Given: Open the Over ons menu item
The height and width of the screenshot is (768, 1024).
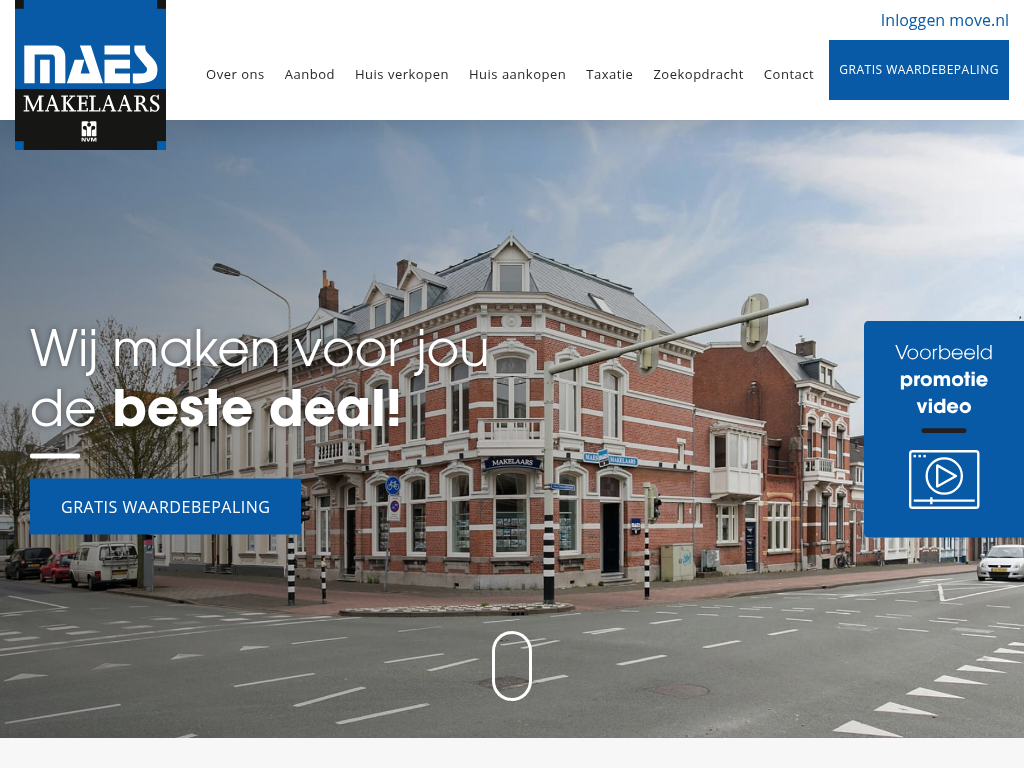Looking at the screenshot, I should coord(235,74).
